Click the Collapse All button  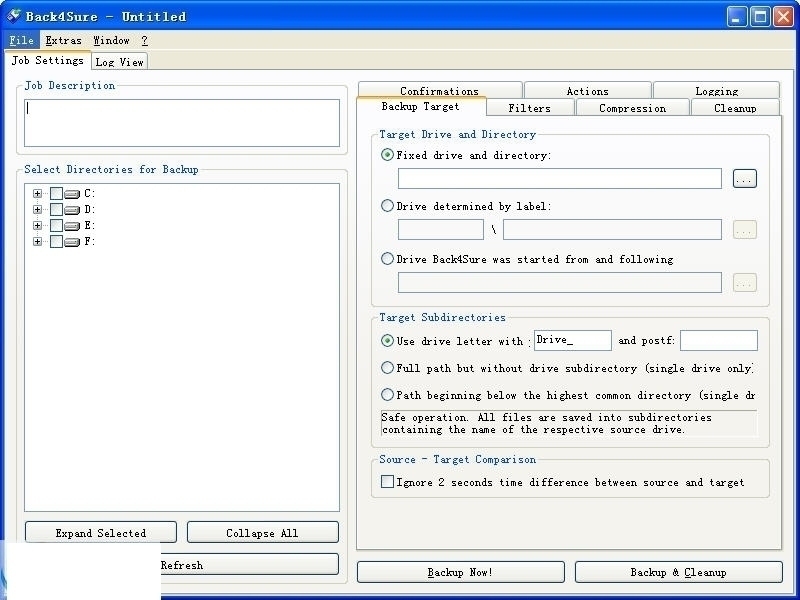click(262, 532)
